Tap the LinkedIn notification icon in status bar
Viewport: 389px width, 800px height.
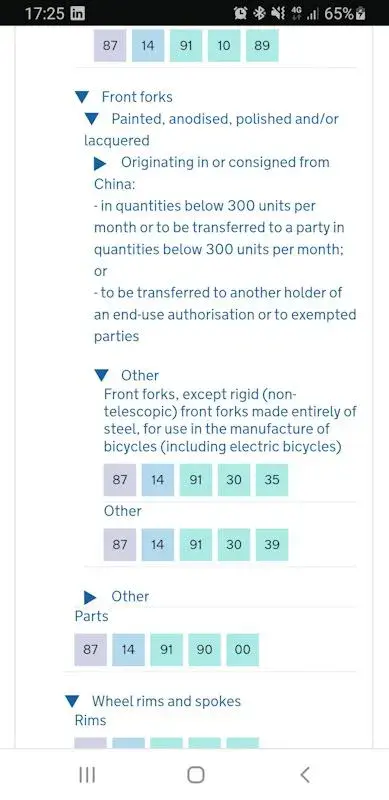click(77, 14)
